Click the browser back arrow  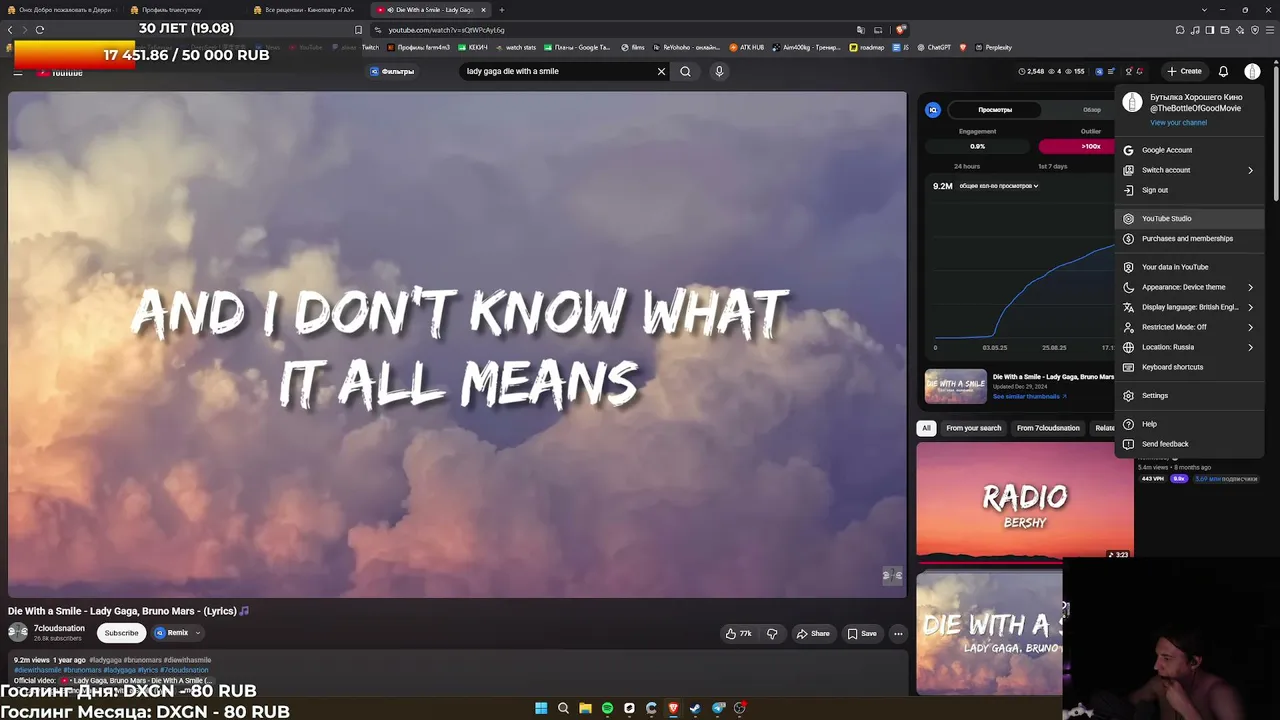[10, 30]
